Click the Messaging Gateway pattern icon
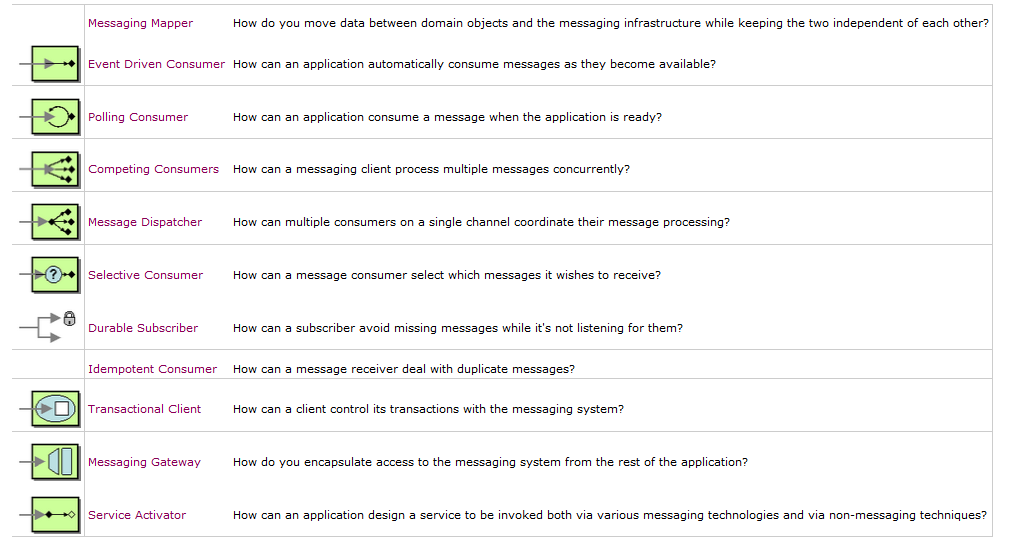 pyautogui.click(x=54, y=462)
